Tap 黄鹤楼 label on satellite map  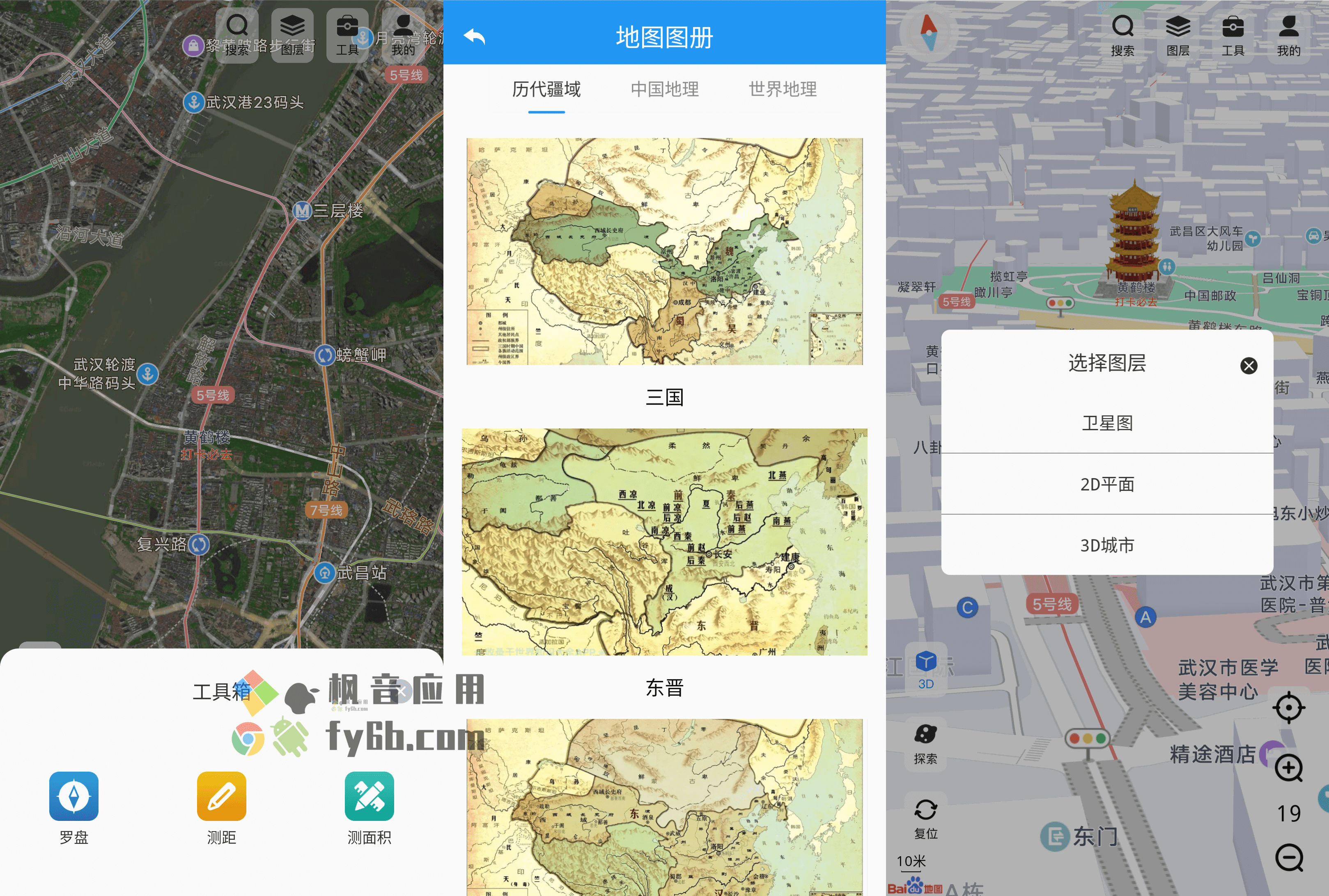207,438
